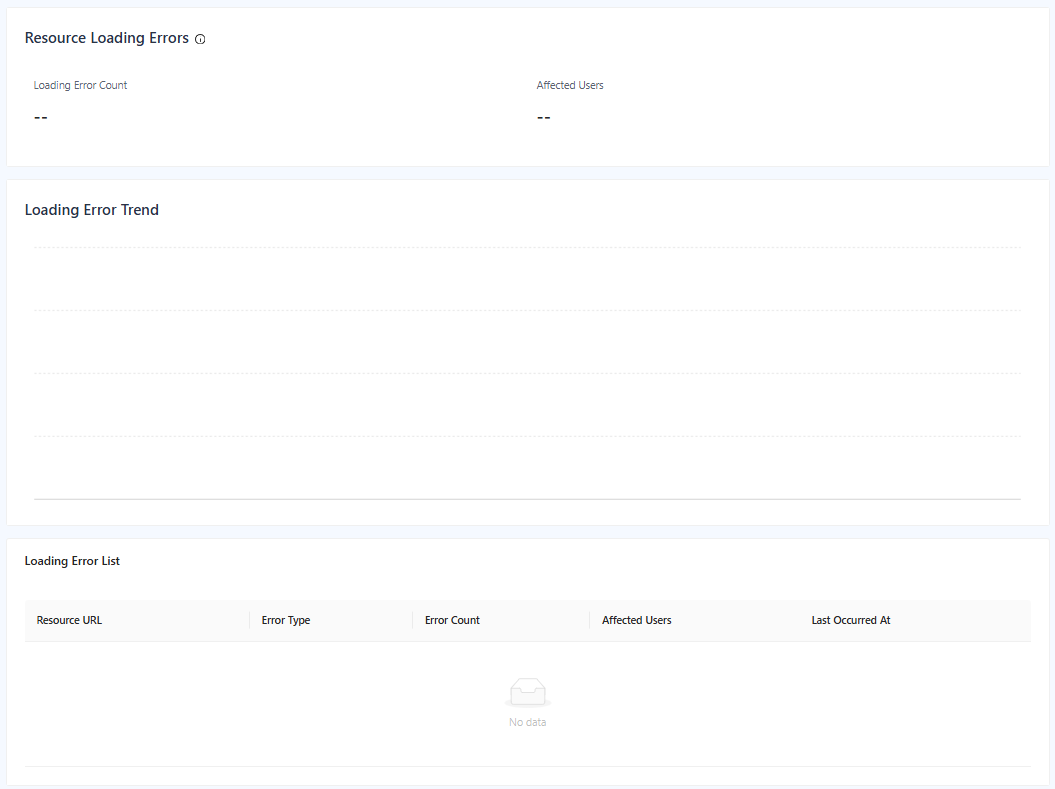Select the Resource Loading Errors heading
Image resolution: width=1055 pixels, height=789 pixels.
pos(106,38)
